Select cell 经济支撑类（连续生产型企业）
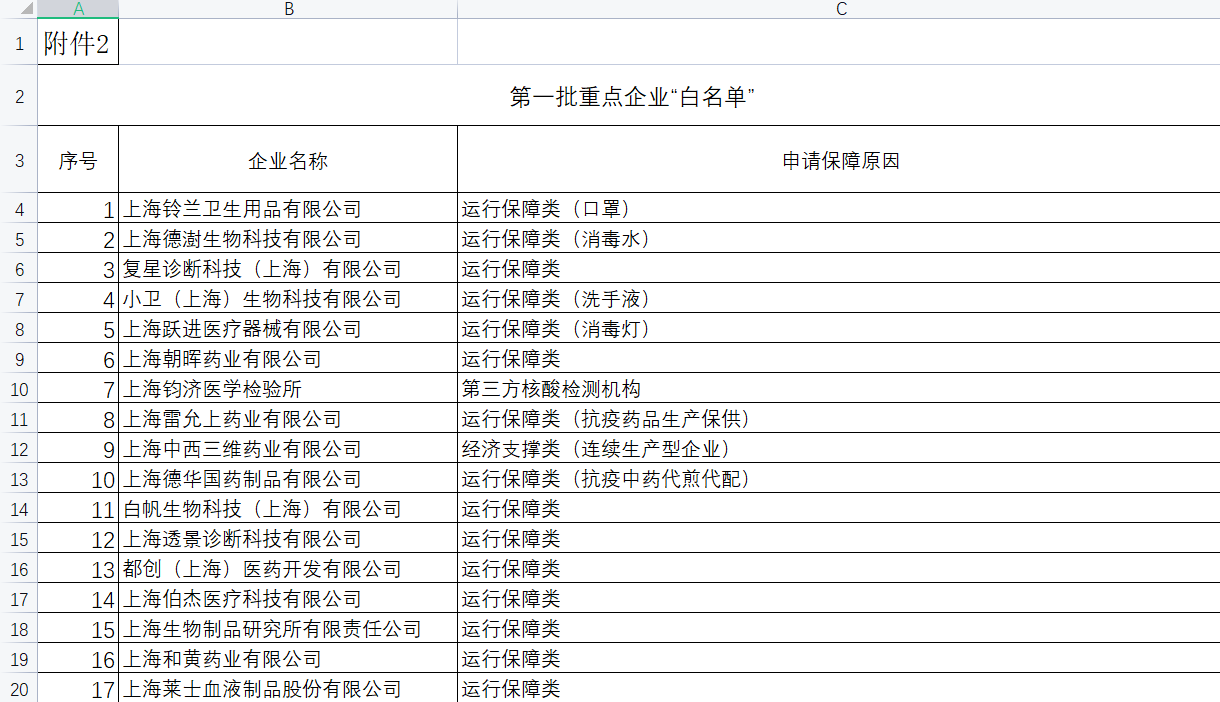This screenshot has width=1220, height=702. [839, 449]
